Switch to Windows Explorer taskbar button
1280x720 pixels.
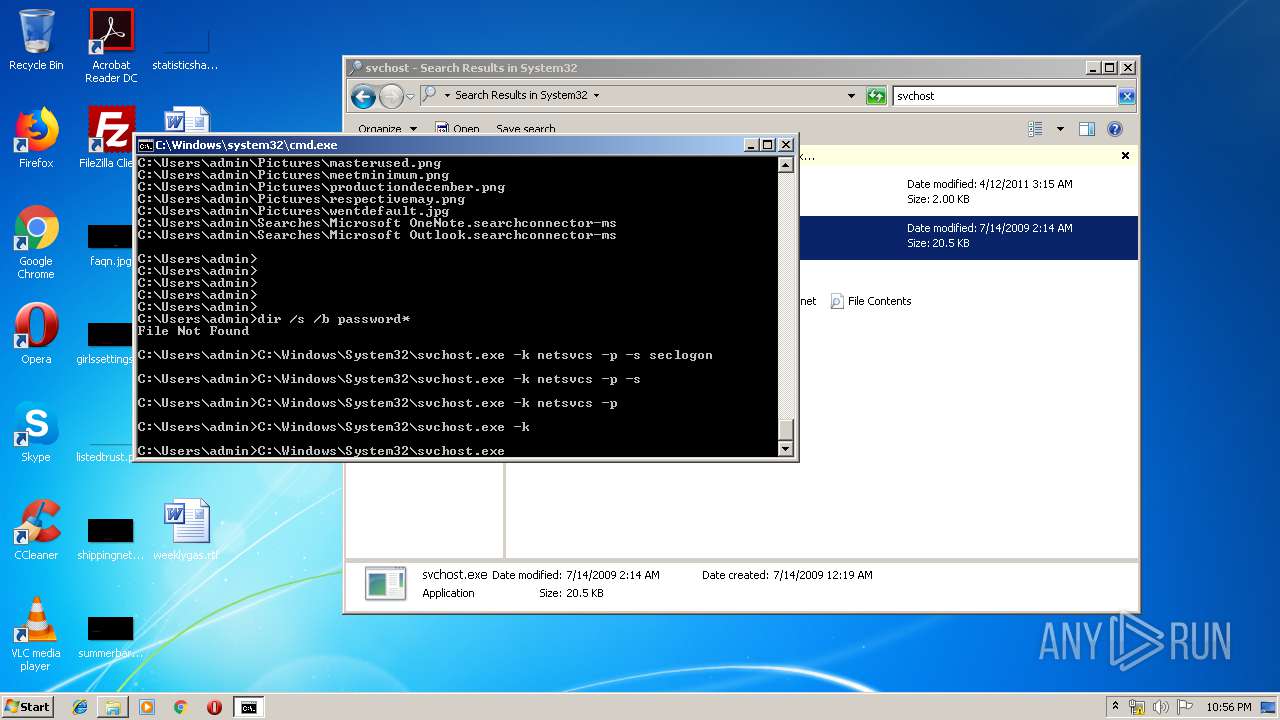(113, 707)
